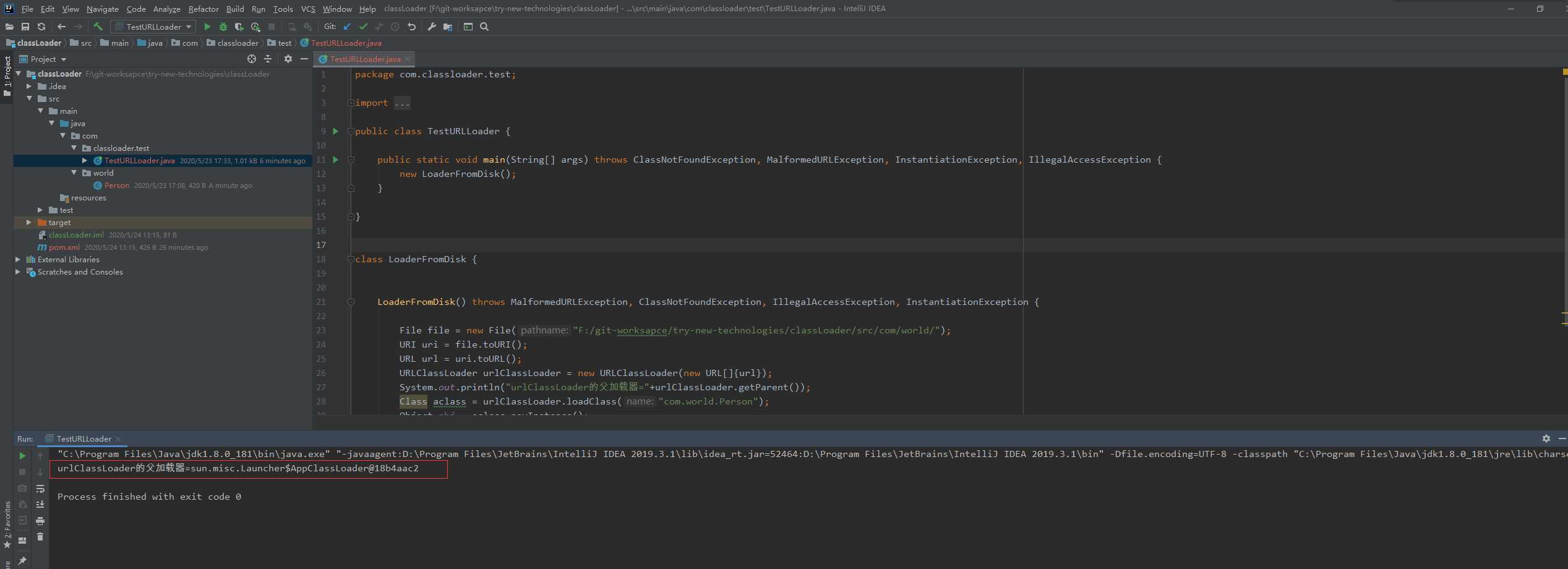Open the Navigate menu
This screenshot has height=569, width=1568.
103,9
